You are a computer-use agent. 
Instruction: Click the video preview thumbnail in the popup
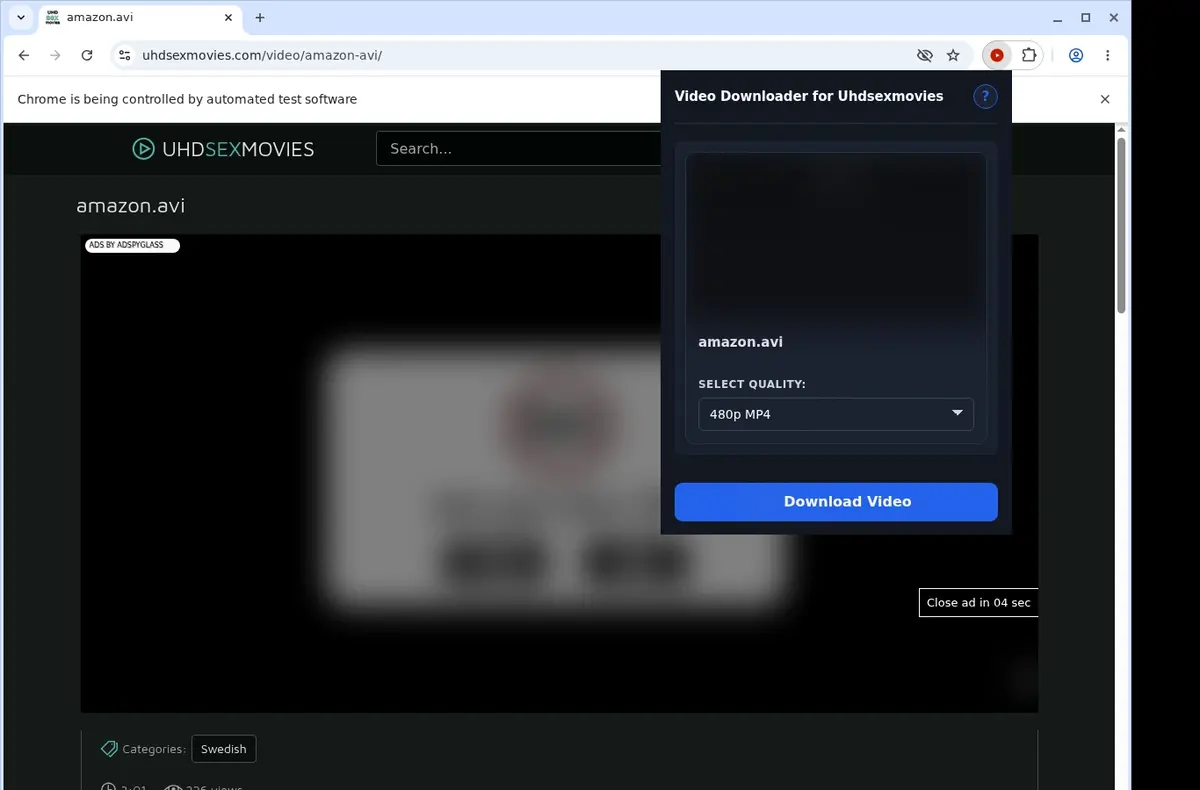(836, 237)
